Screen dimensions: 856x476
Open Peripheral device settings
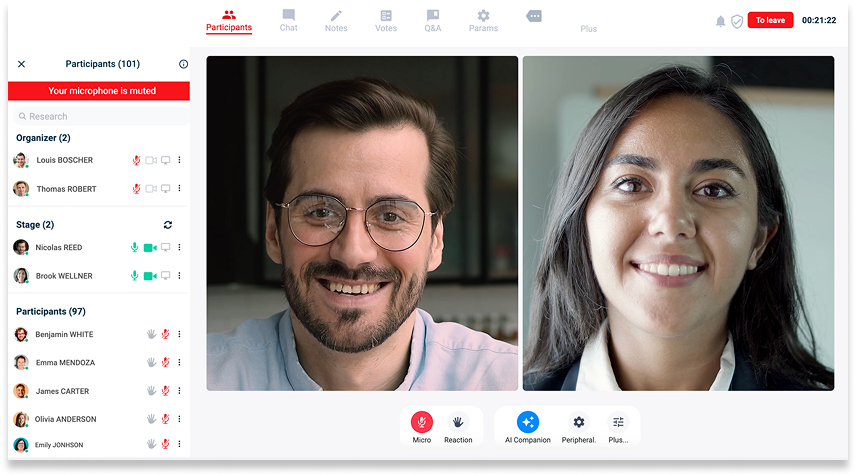click(x=578, y=423)
